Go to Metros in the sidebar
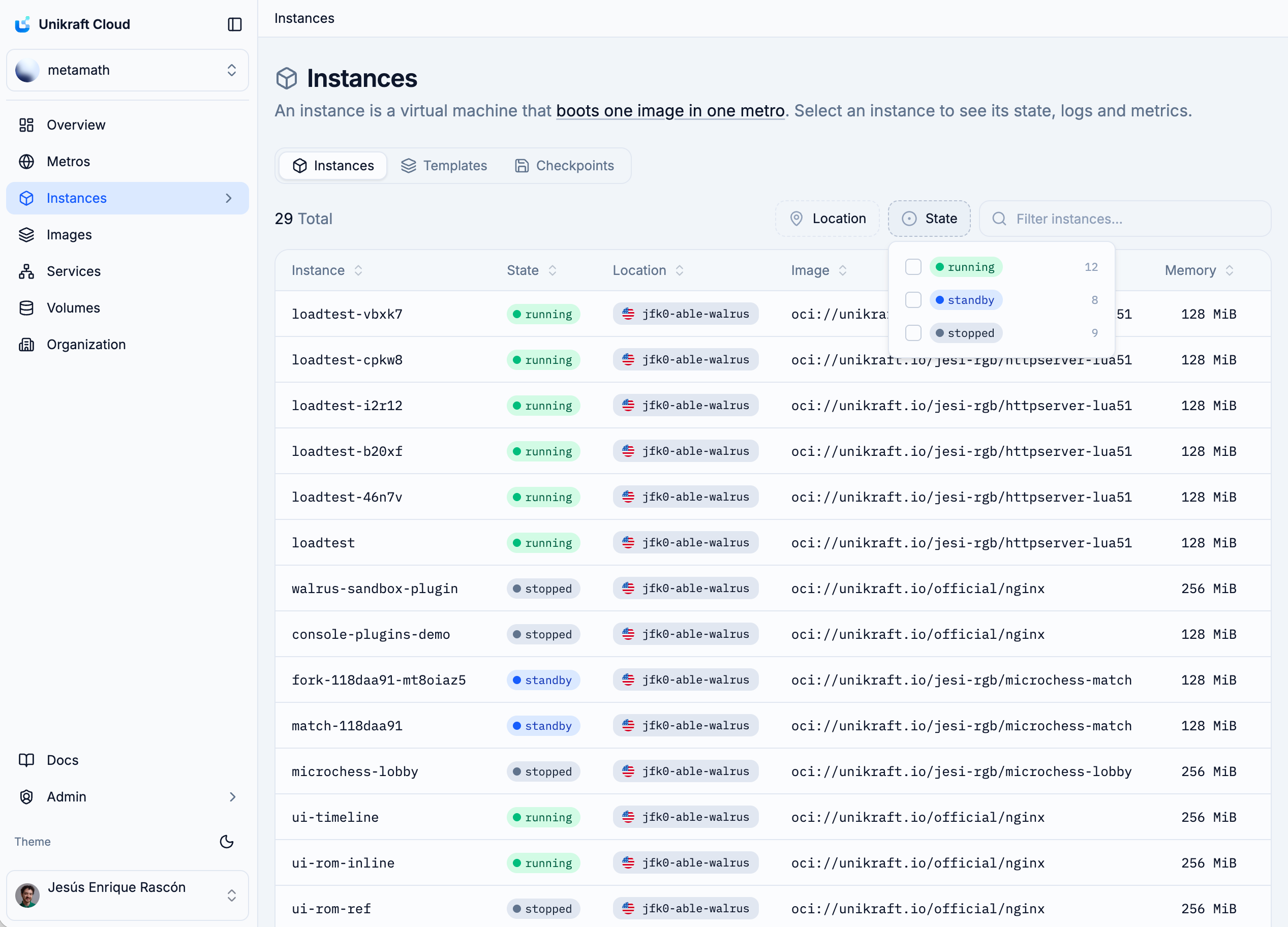 click(x=127, y=161)
